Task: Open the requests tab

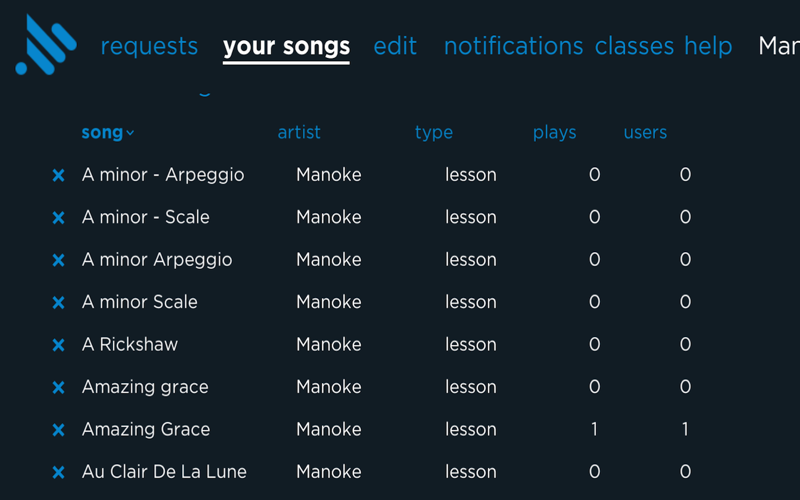Action: point(149,46)
